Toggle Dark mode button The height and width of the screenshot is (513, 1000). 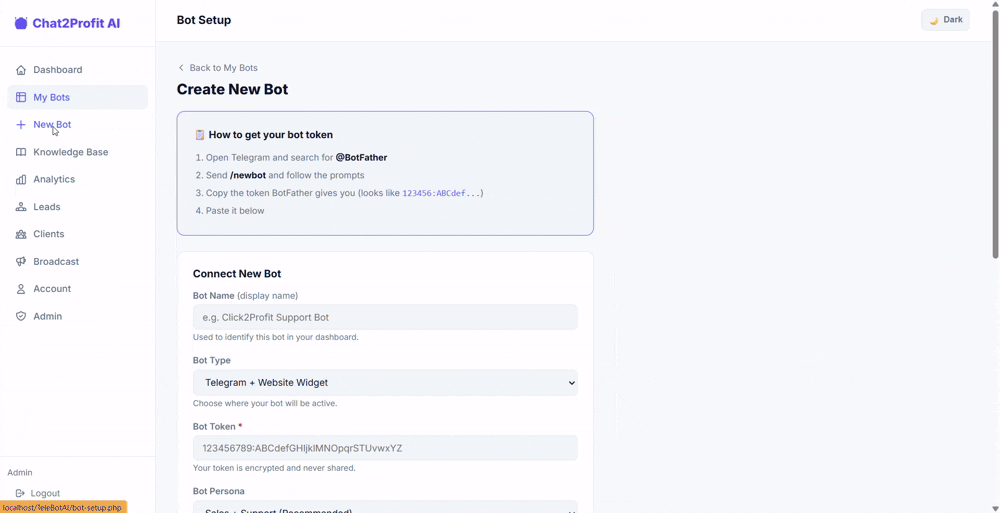[945, 20]
